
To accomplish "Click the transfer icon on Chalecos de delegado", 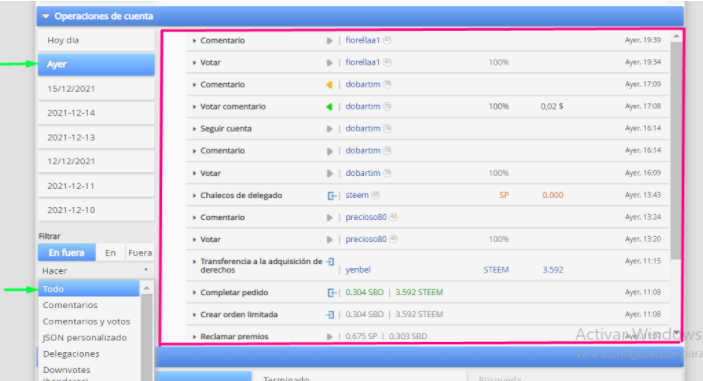I will pyautogui.click(x=331, y=195).
